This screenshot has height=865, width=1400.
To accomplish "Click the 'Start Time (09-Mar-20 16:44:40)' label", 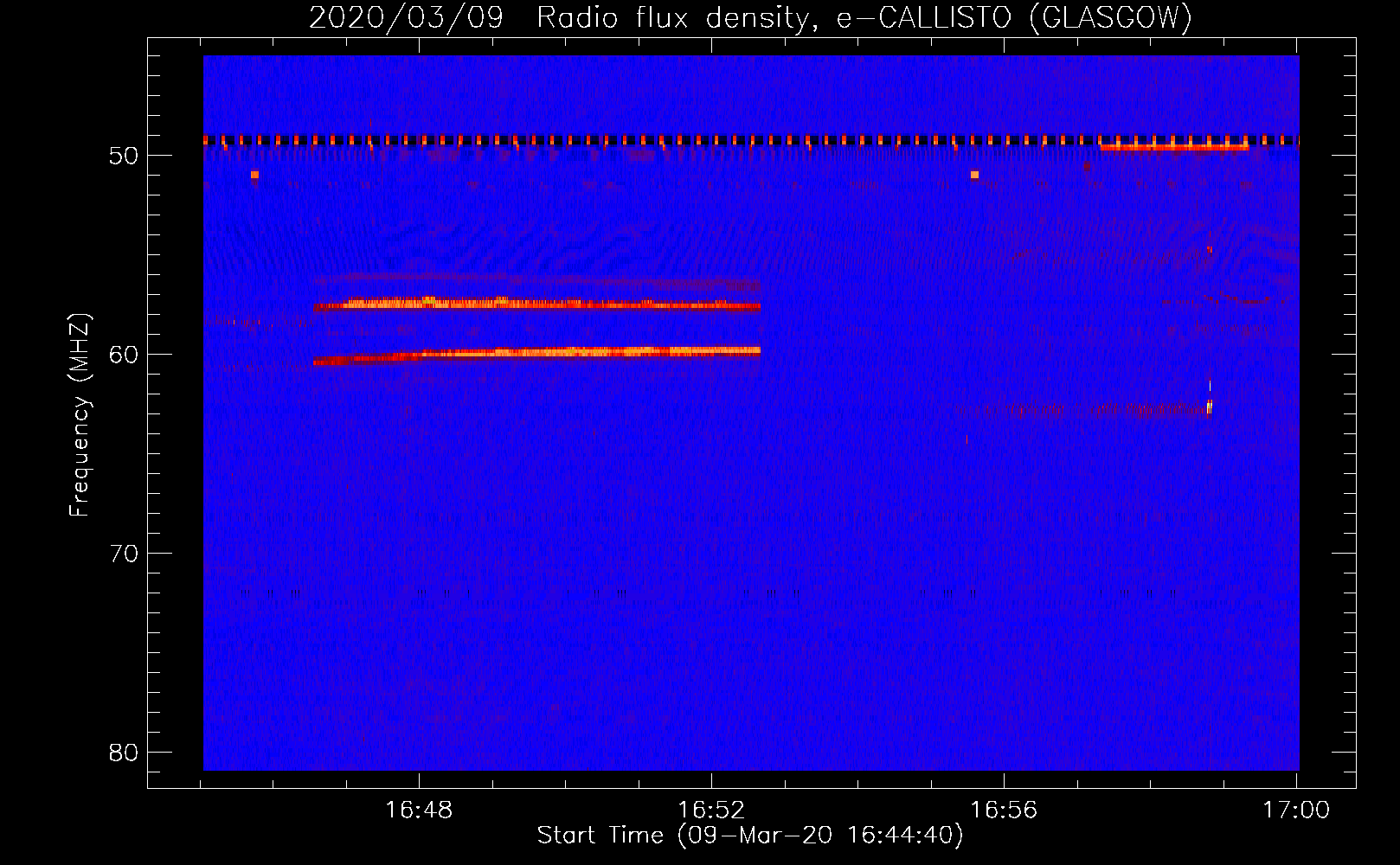I will coord(750,835).
